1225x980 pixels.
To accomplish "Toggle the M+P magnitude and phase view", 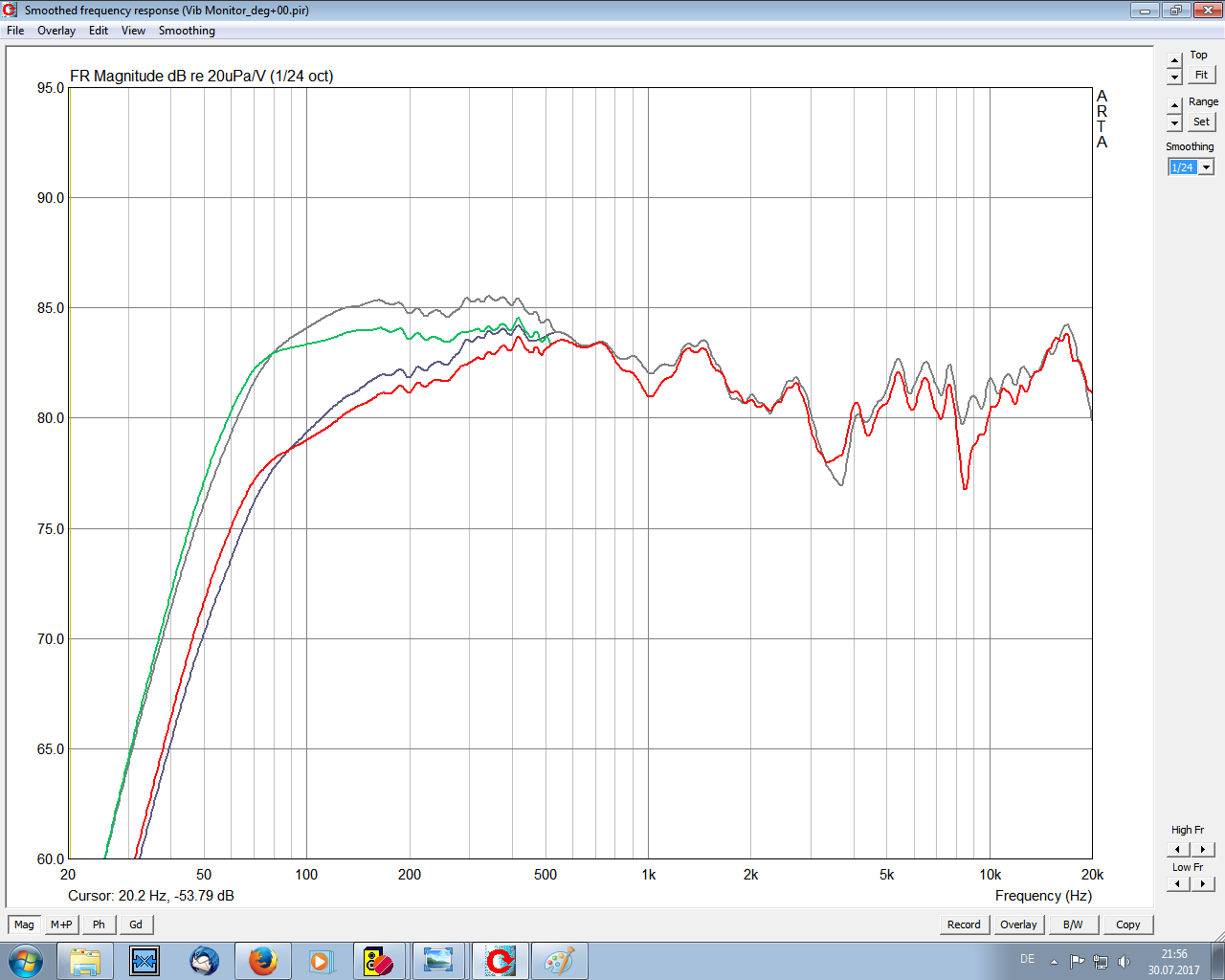I will (61, 924).
